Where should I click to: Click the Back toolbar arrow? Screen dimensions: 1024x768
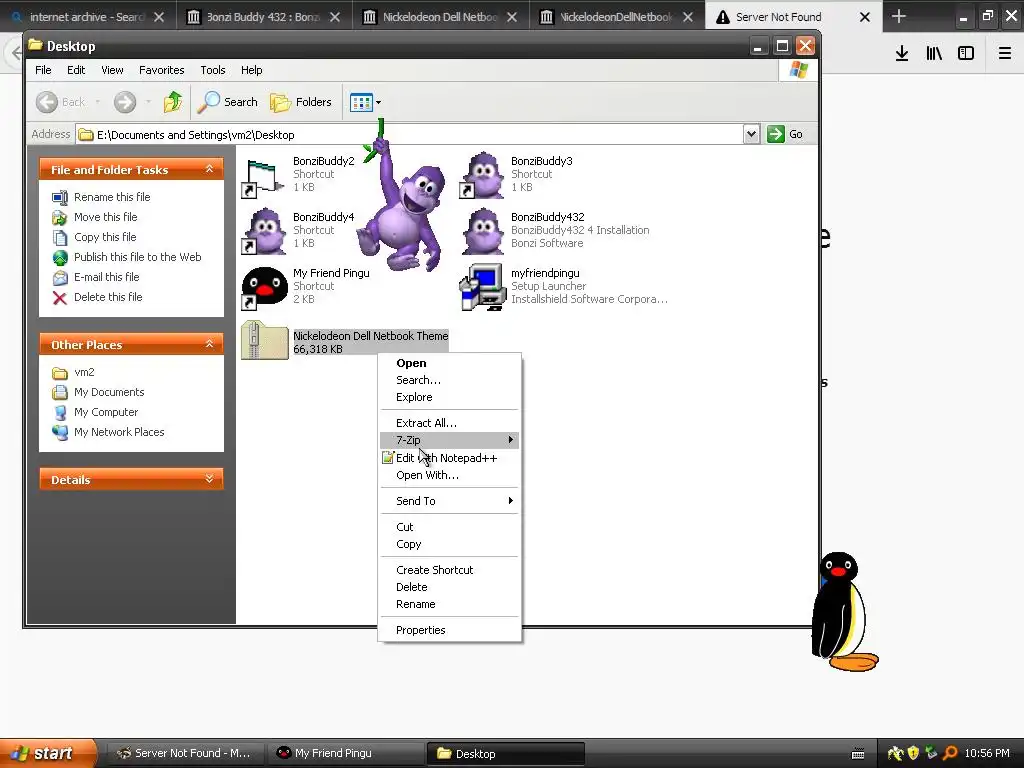47,102
